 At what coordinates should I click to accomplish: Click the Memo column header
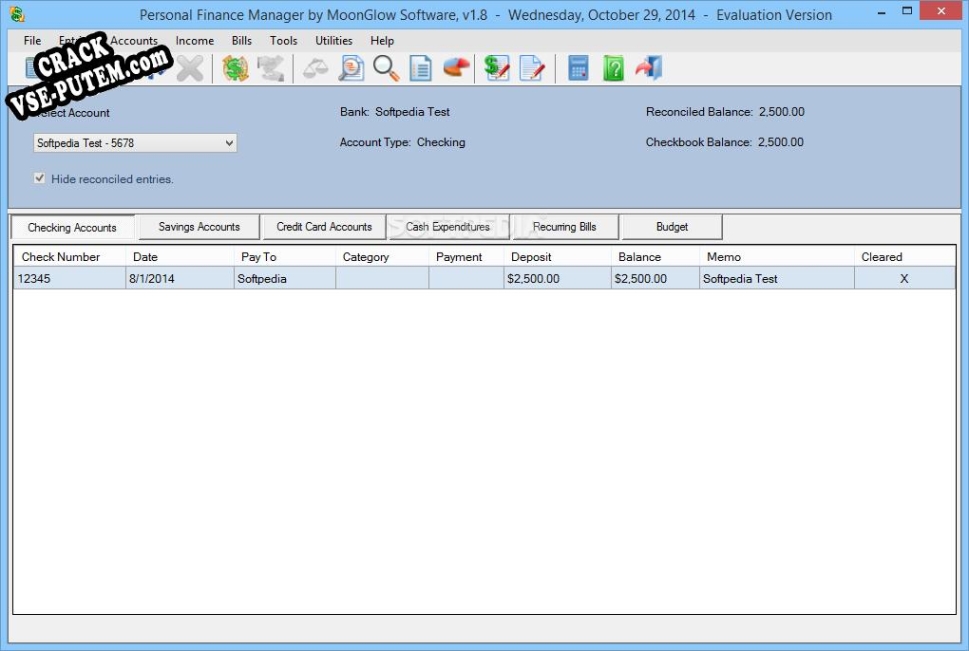(777, 257)
